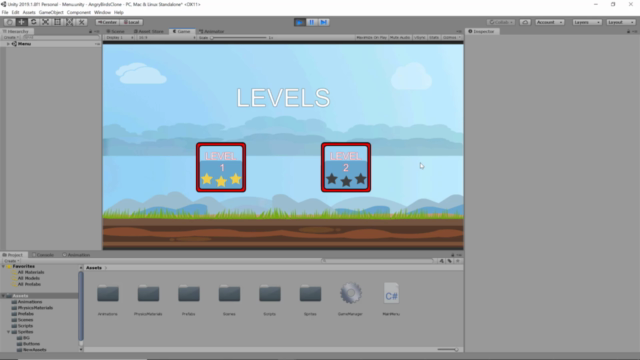The width and height of the screenshot is (640, 360).
Task: Collapse the Sprites folder in tree
Action: click(x=9, y=332)
